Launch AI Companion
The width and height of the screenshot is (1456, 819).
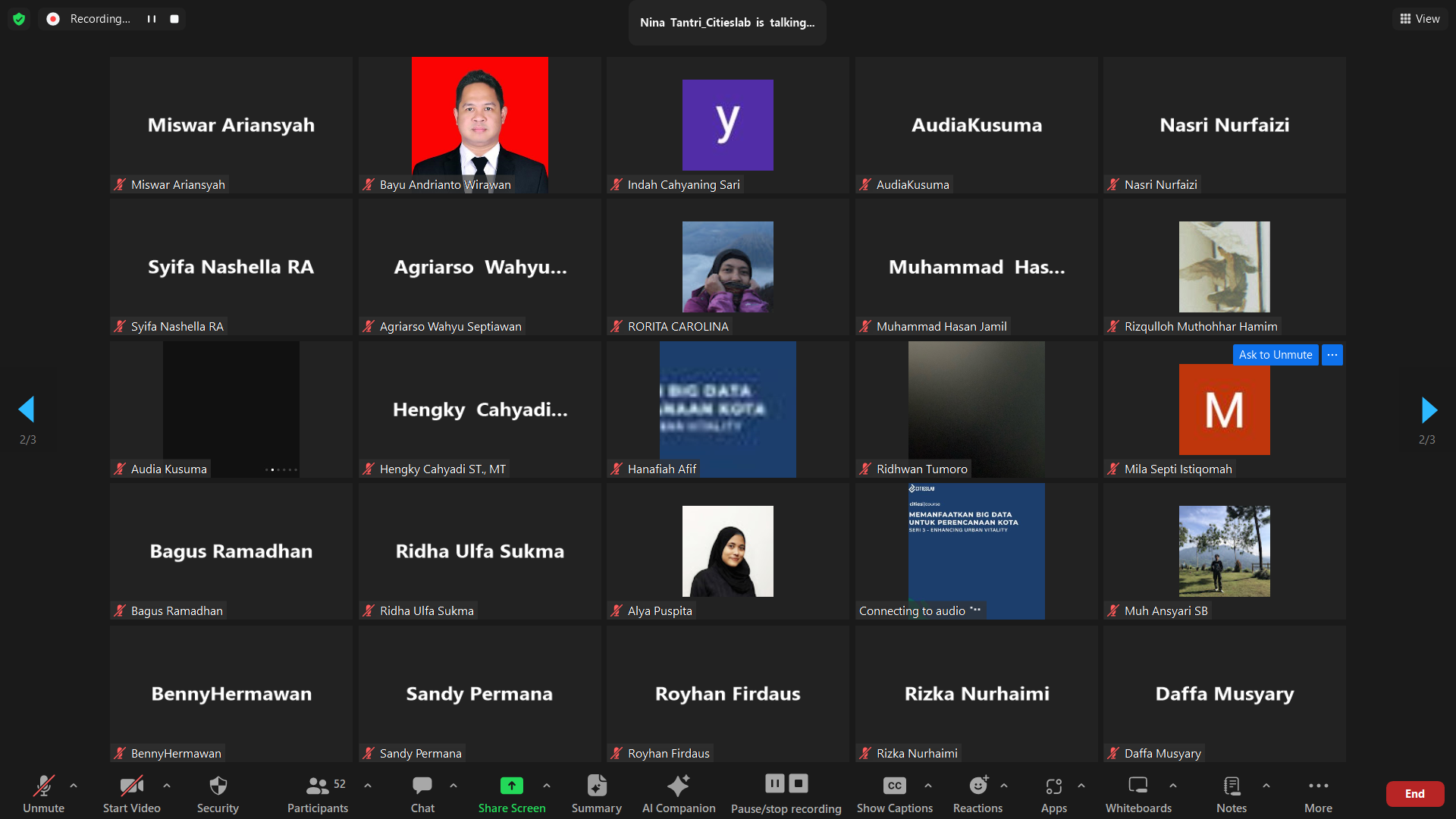(x=678, y=786)
